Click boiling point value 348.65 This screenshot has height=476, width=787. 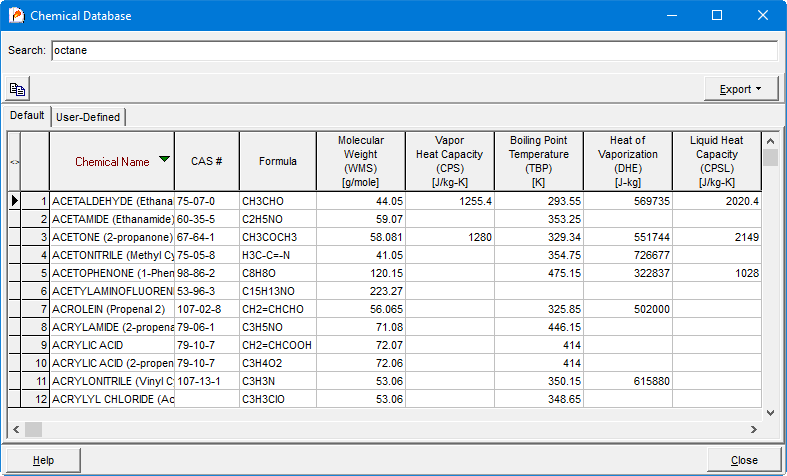point(539,400)
